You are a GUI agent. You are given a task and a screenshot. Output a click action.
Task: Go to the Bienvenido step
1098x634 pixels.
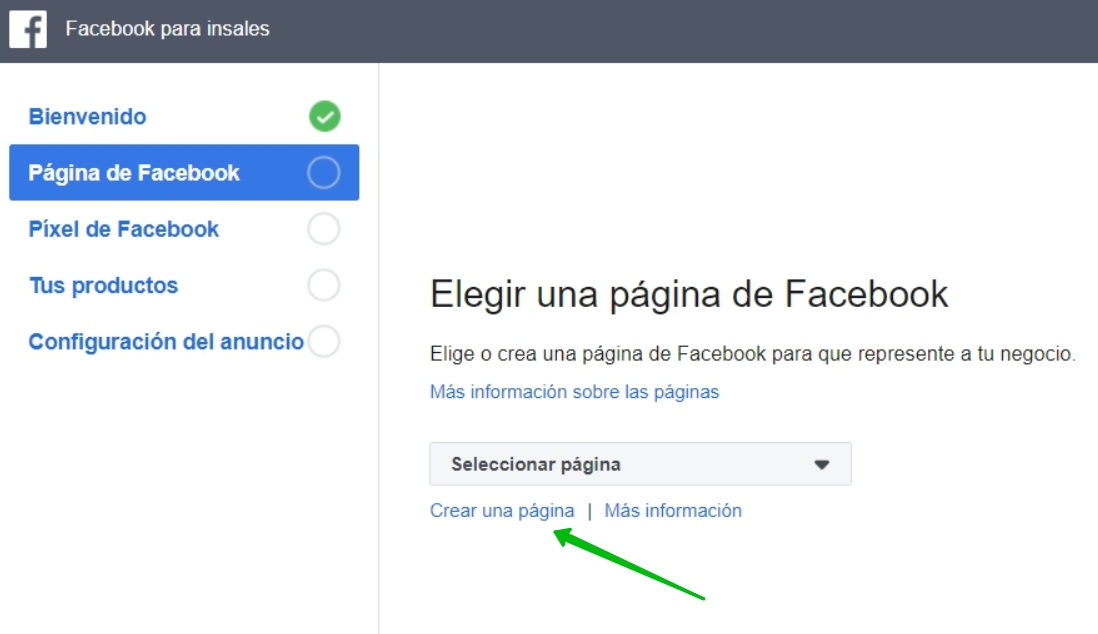(87, 117)
